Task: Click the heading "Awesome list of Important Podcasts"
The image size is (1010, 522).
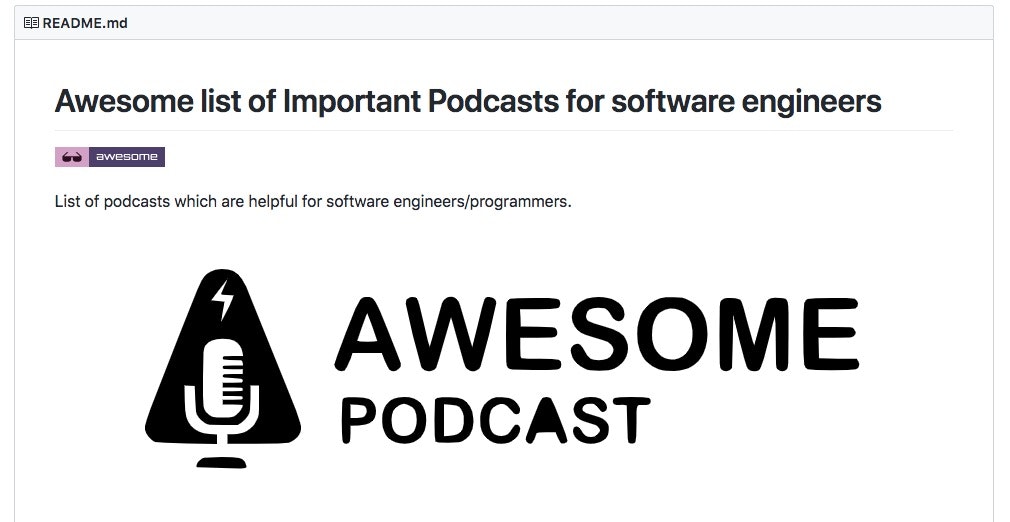Action: click(x=468, y=101)
